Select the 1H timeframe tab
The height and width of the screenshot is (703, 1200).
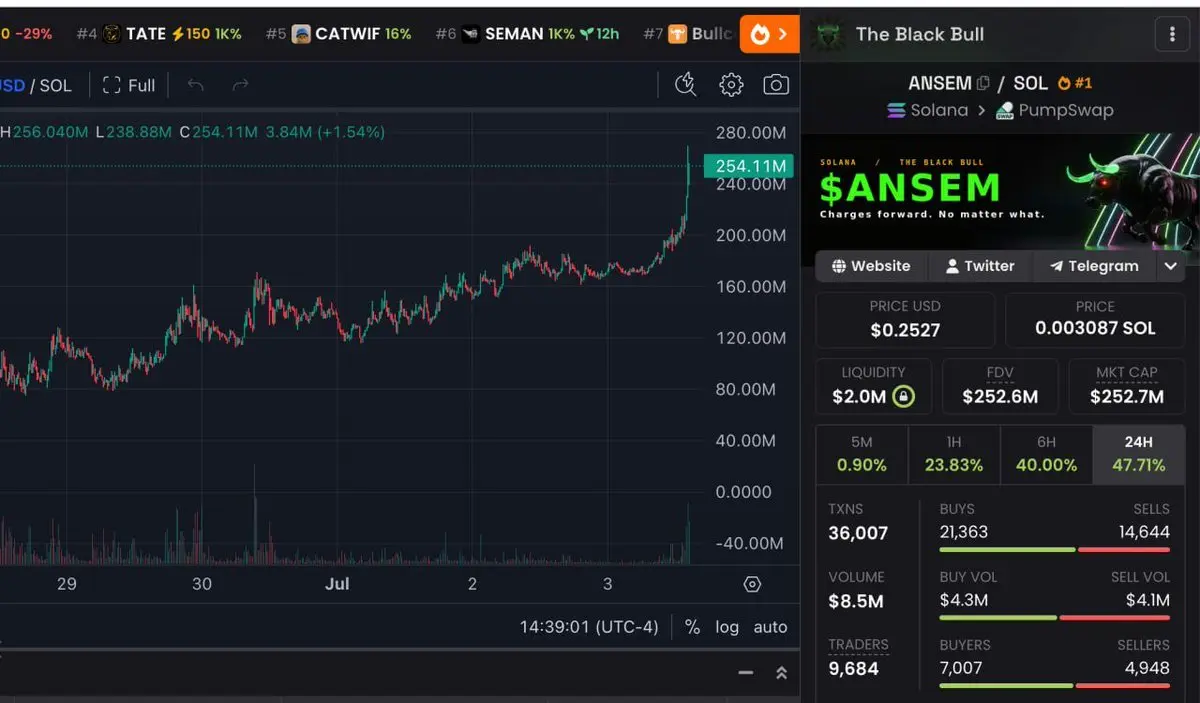pyautogui.click(x=954, y=454)
